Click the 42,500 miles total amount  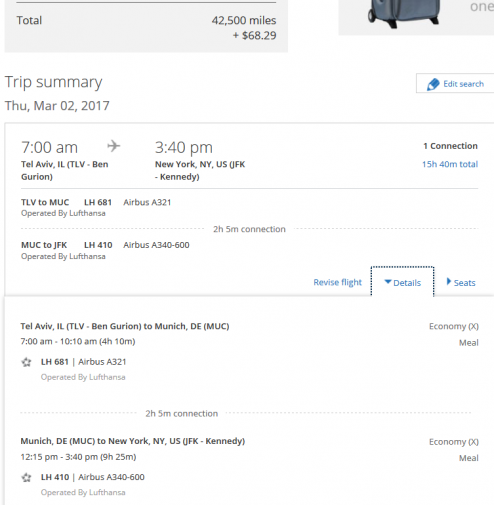pos(244,20)
